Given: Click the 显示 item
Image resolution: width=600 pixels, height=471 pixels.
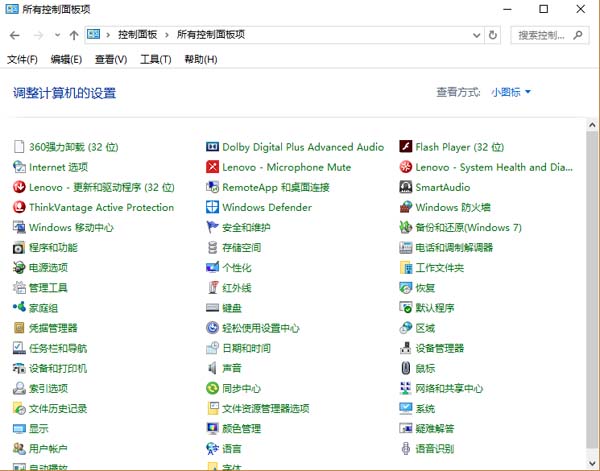Looking at the screenshot, I should pyautogui.click(x=31, y=429).
